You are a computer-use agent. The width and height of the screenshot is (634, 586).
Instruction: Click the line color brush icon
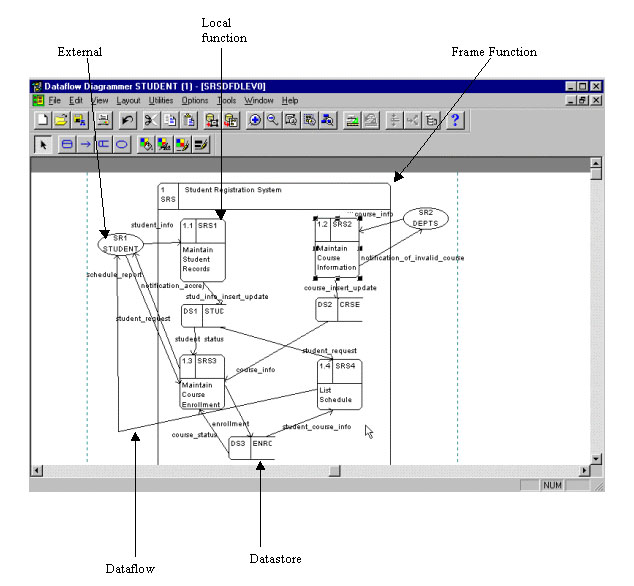[x=182, y=144]
